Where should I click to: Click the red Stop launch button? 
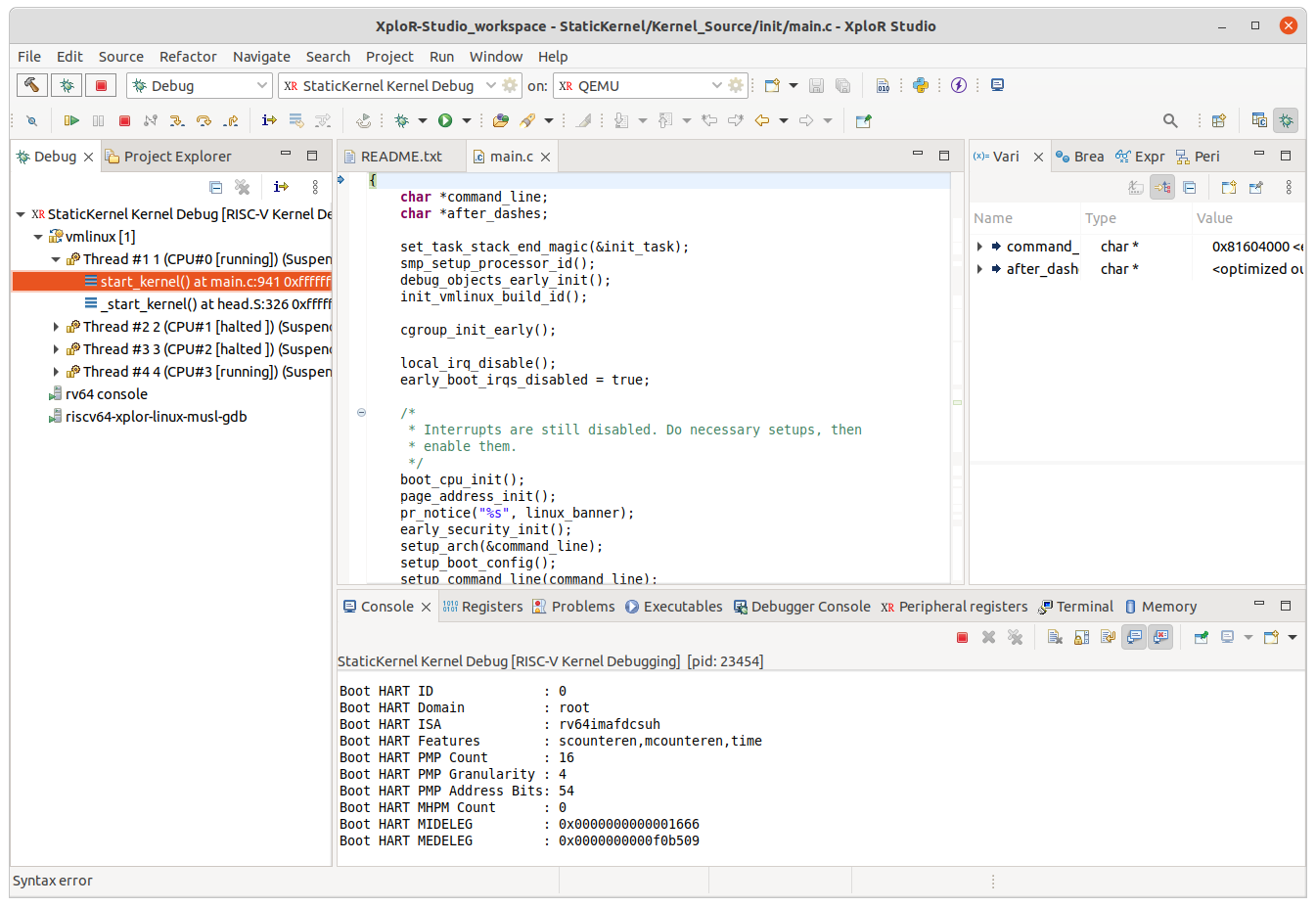pos(101,86)
